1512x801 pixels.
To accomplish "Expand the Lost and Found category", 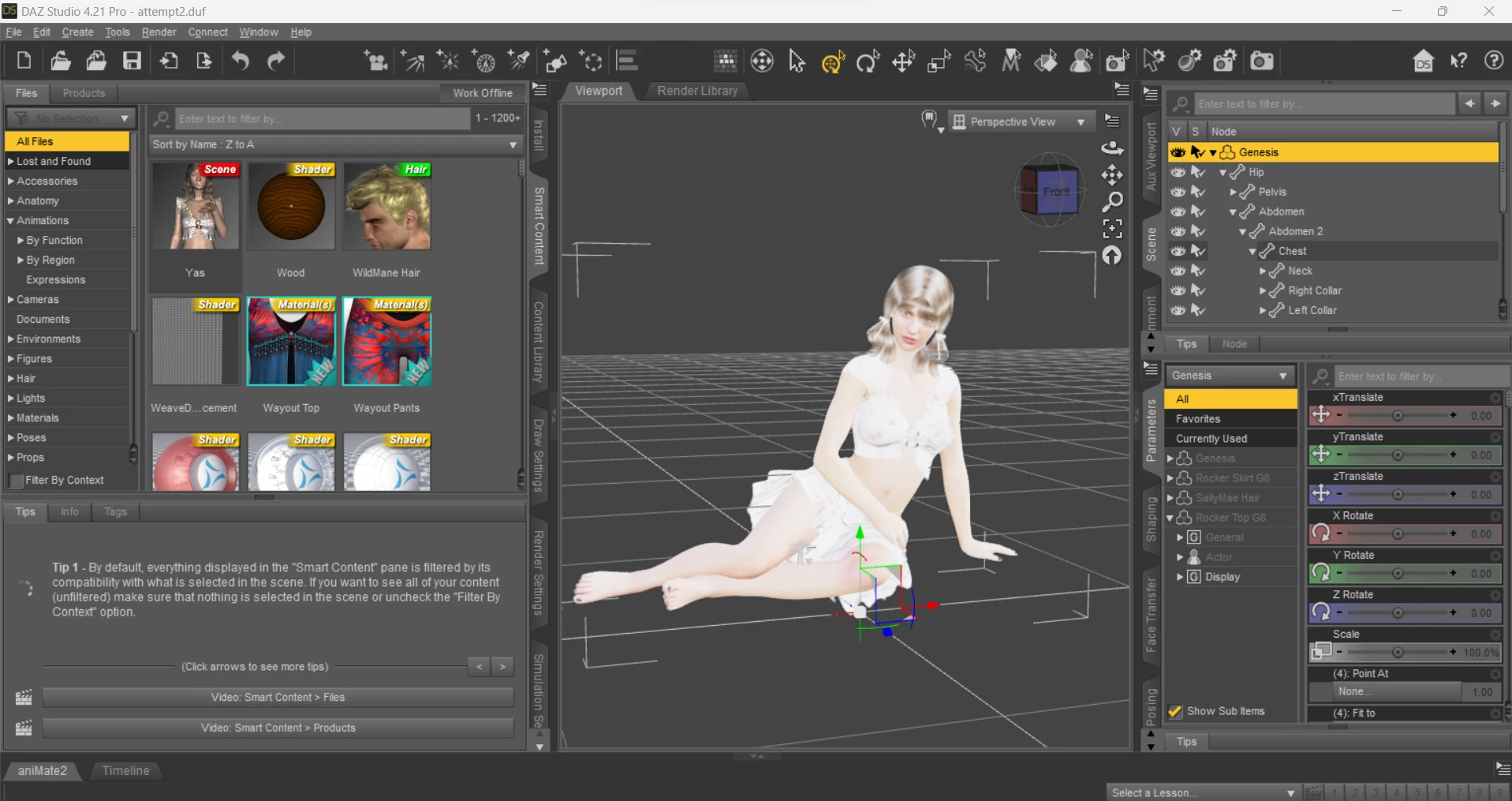I will [x=11, y=161].
